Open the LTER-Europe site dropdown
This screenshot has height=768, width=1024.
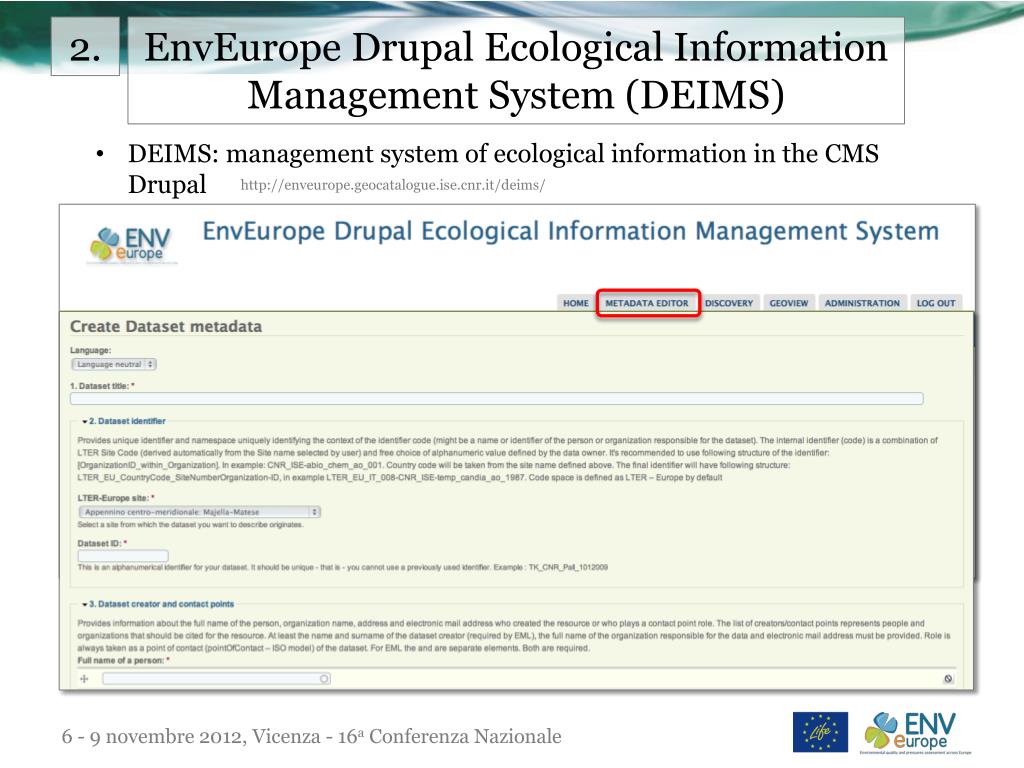pos(199,512)
